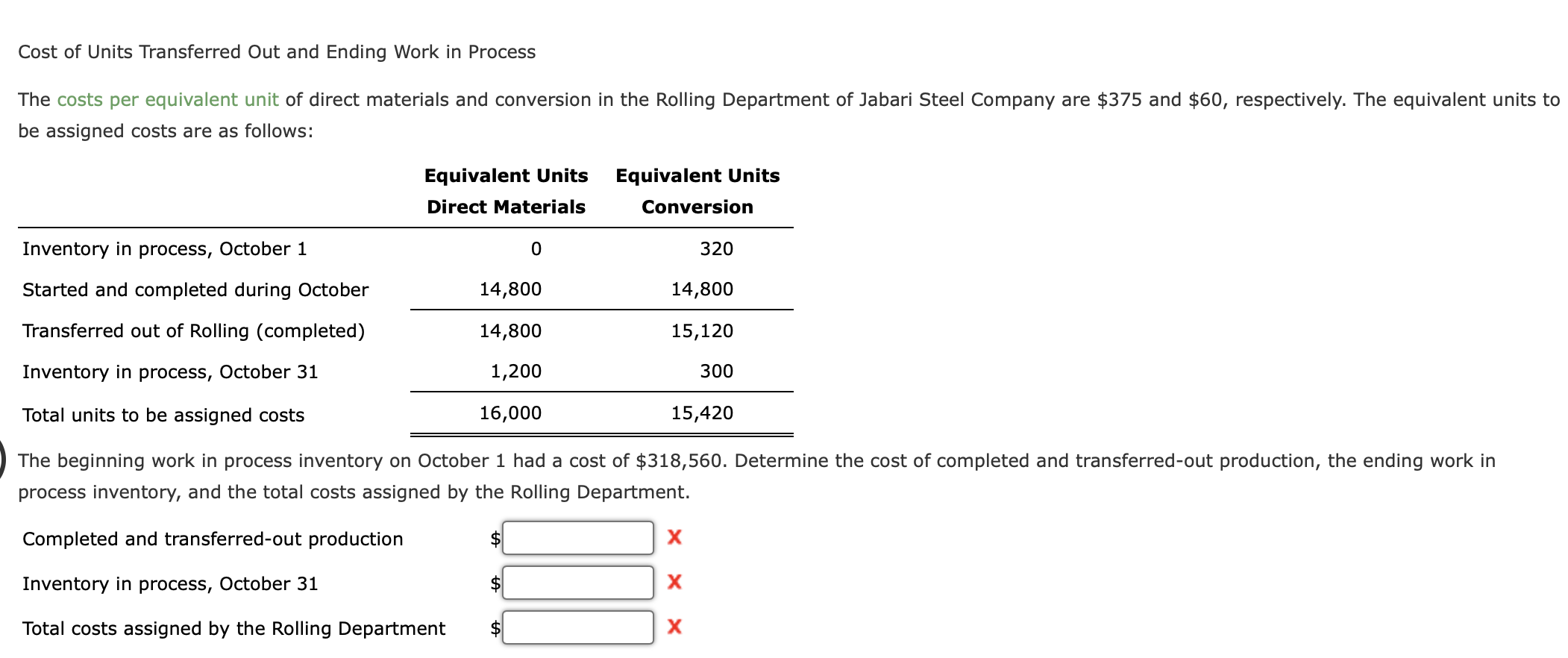Image resolution: width=1568 pixels, height=658 pixels.
Task: Select the Total units to be assigned costs row
Action: point(163,415)
